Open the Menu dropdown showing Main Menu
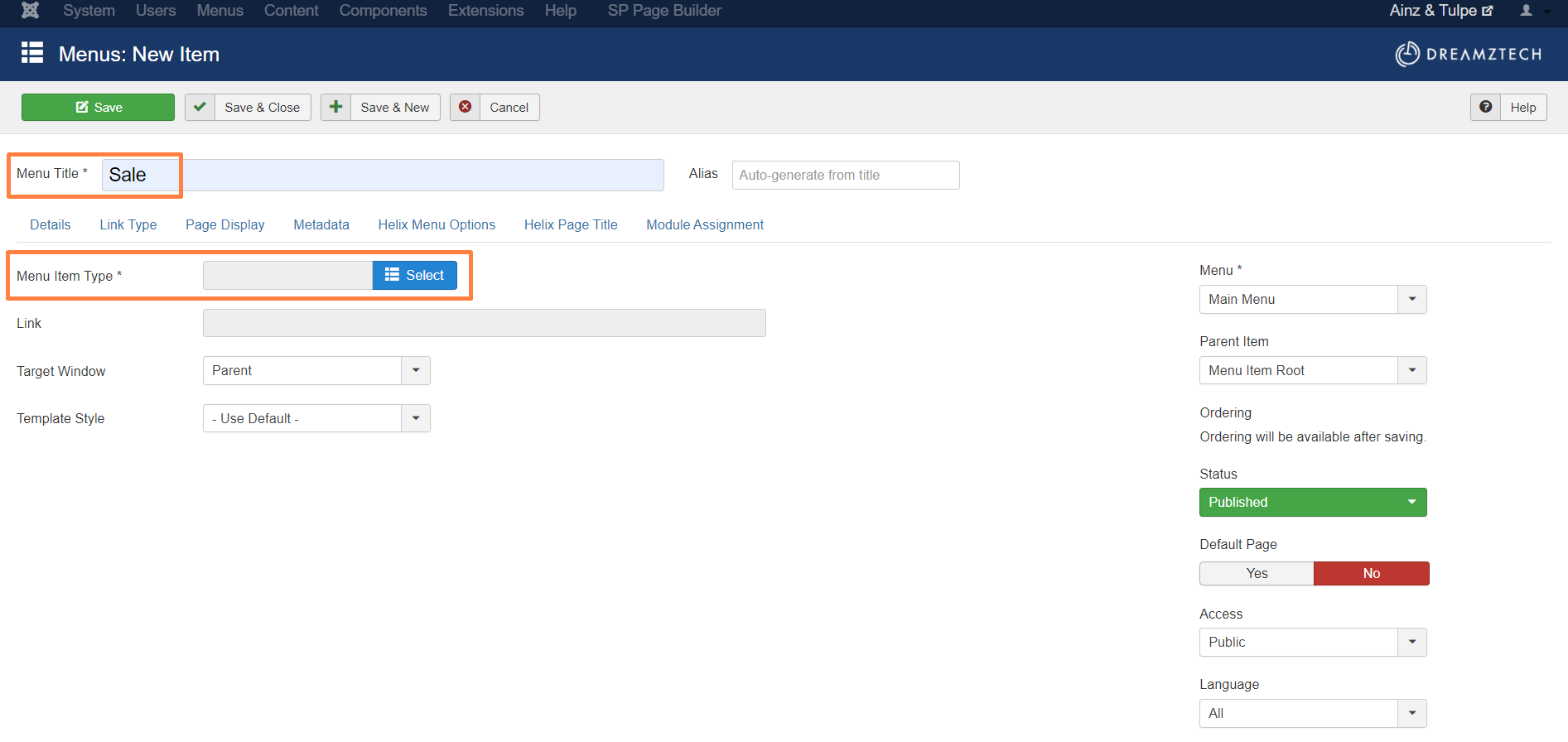Screen dimensions: 1568x742 [1313, 299]
